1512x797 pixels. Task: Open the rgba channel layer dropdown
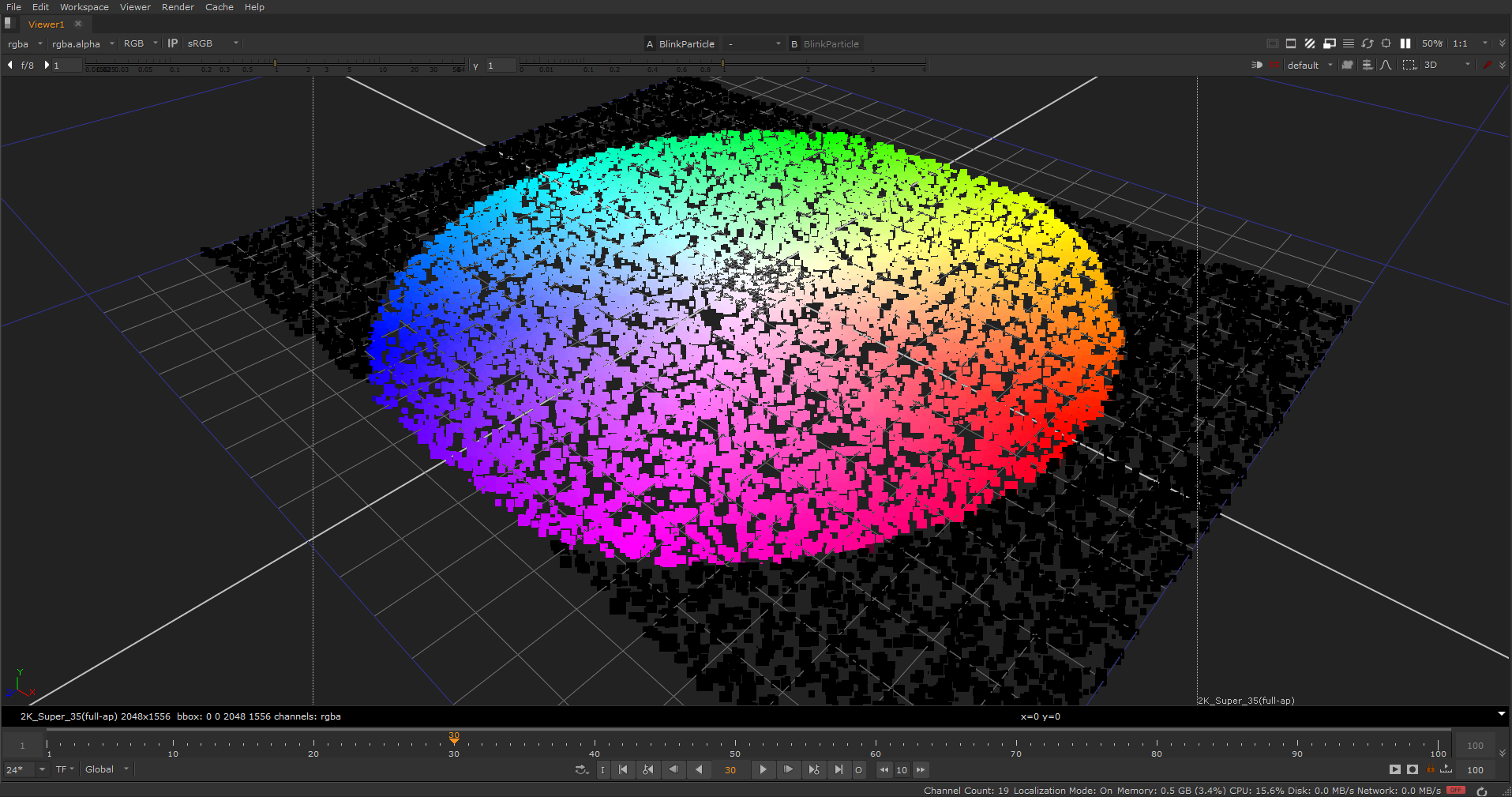coord(24,43)
